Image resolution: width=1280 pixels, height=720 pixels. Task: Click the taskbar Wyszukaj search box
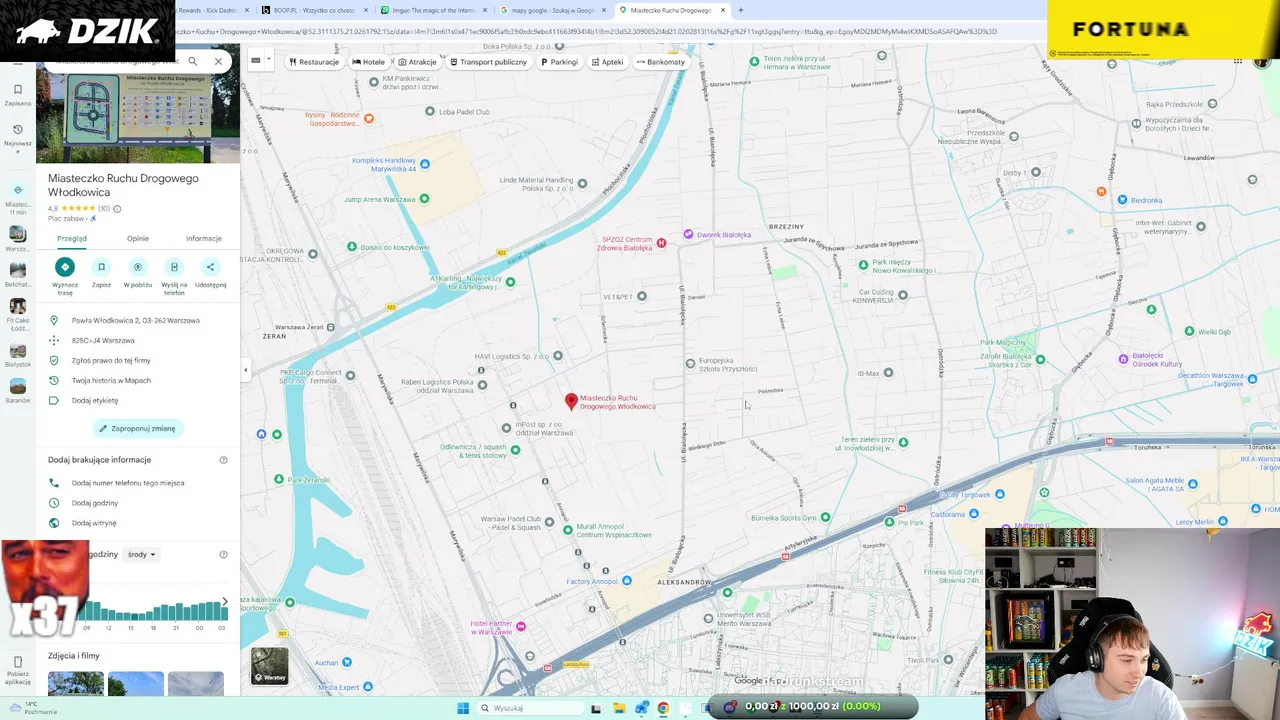pyautogui.click(x=528, y=708)
